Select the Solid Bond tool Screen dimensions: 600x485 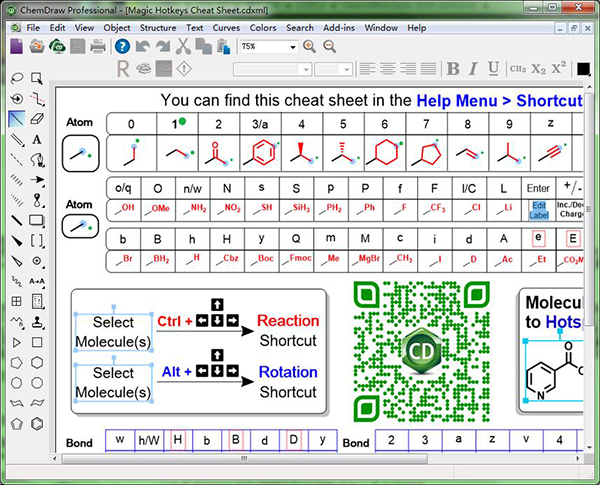(16, 119)
